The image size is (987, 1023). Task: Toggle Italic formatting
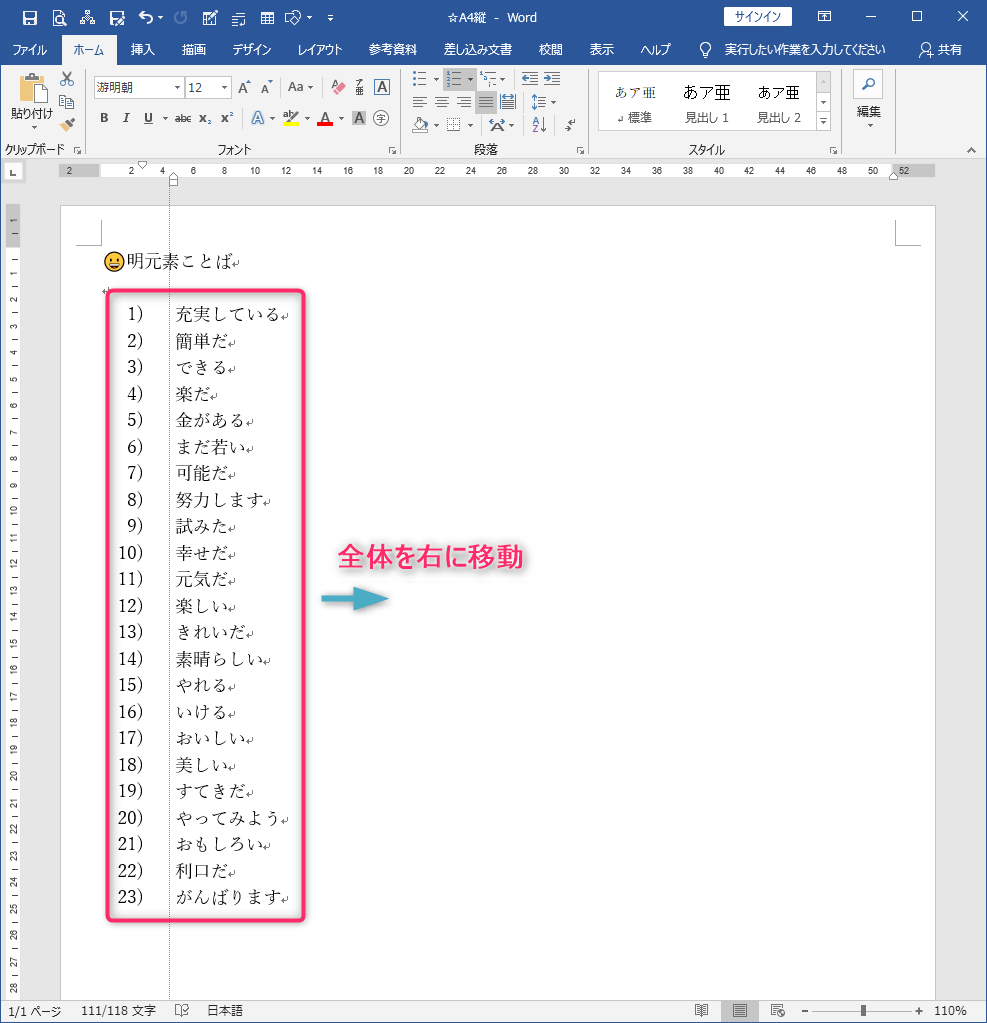126,118
